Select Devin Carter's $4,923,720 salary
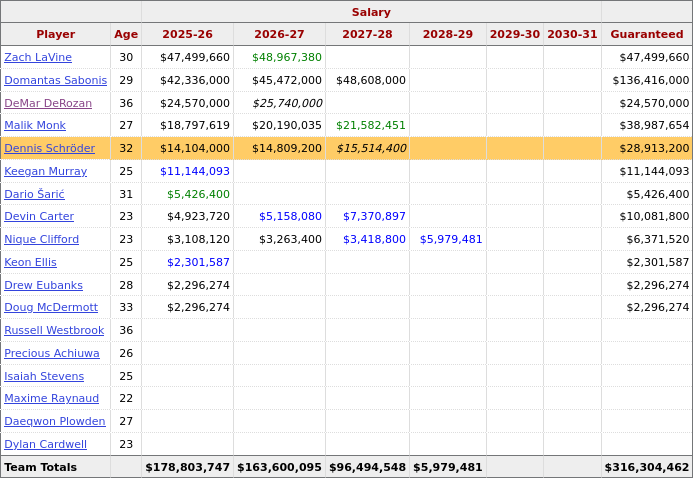Viewport: 694px width, 478px height. pyautogui.click(x=198, y=216)
